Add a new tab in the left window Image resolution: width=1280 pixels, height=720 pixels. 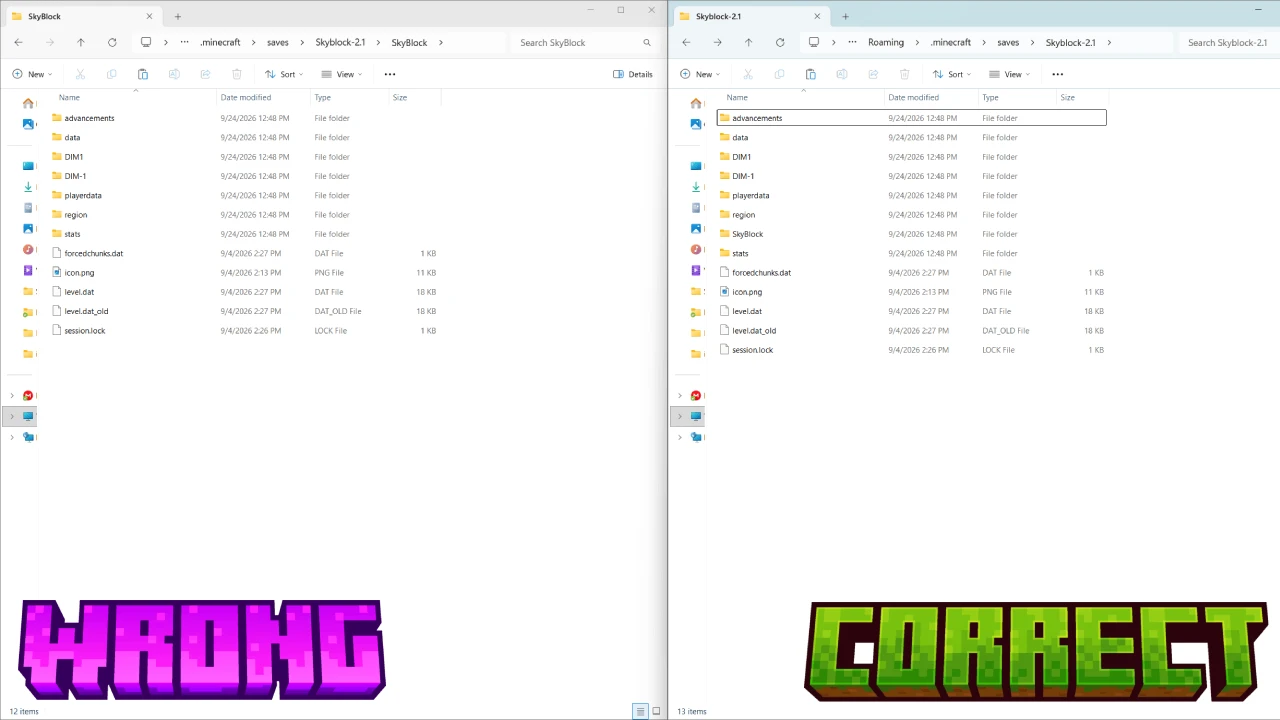click(178, 16)
